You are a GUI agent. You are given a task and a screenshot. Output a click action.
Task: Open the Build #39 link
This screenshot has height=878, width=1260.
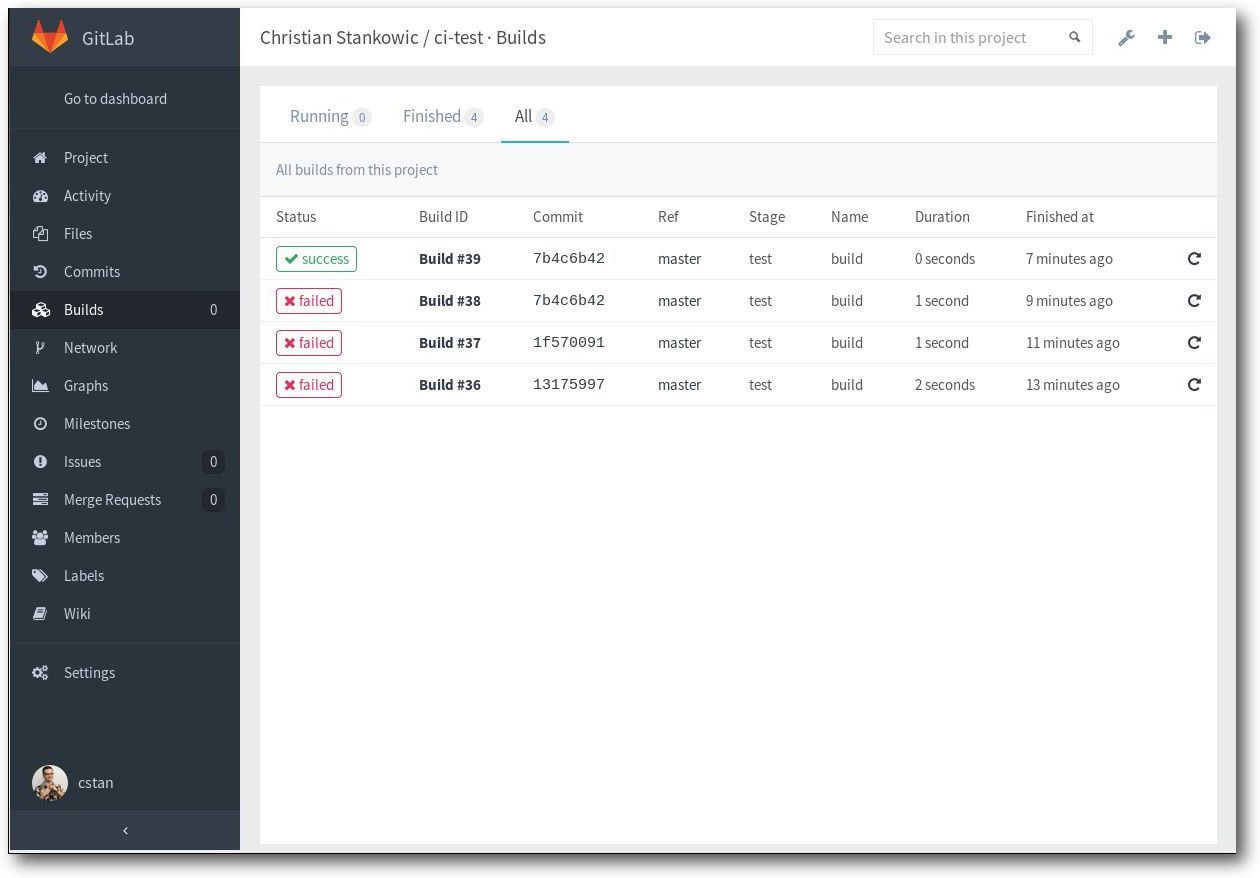pos(450,259)
